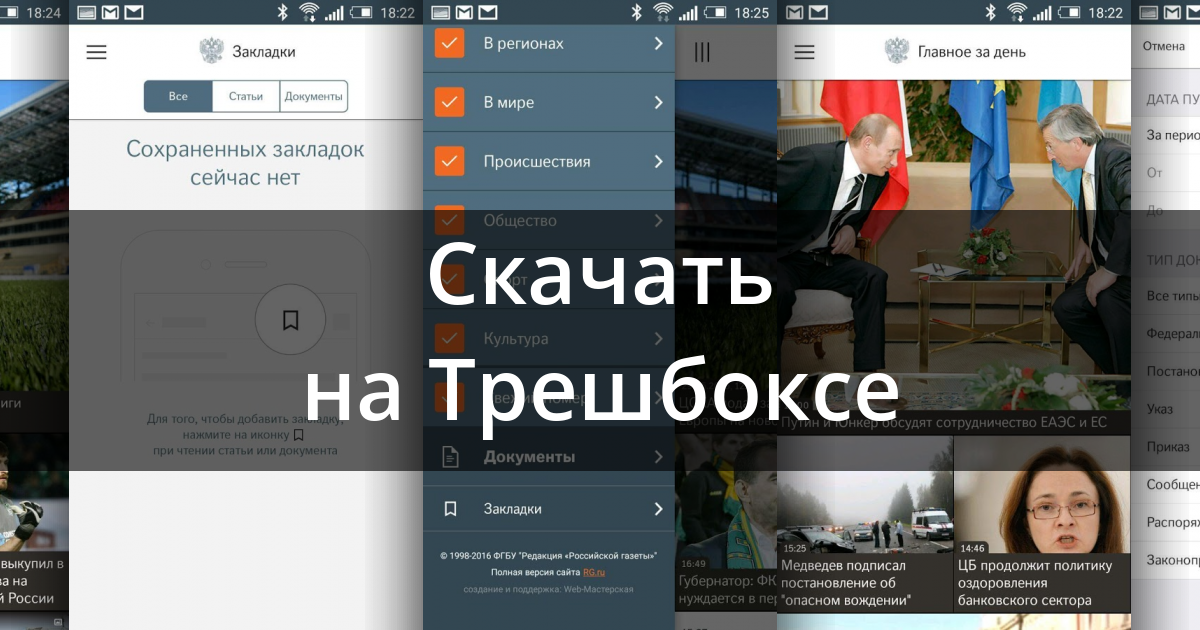Image resolution: width=1200 pixels, height=630 pixels.
Task: Select the 'Указ' document type
Action: point(1160,409)
